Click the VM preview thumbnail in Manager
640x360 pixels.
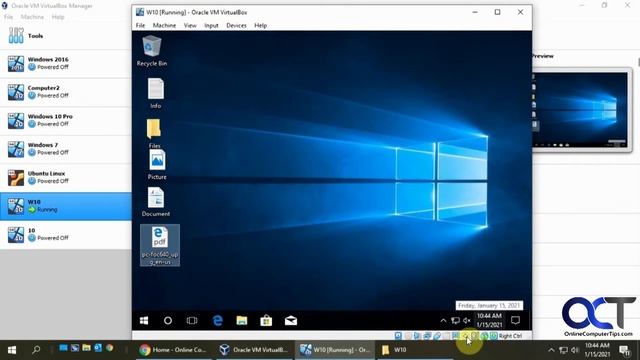coord(580,110)
